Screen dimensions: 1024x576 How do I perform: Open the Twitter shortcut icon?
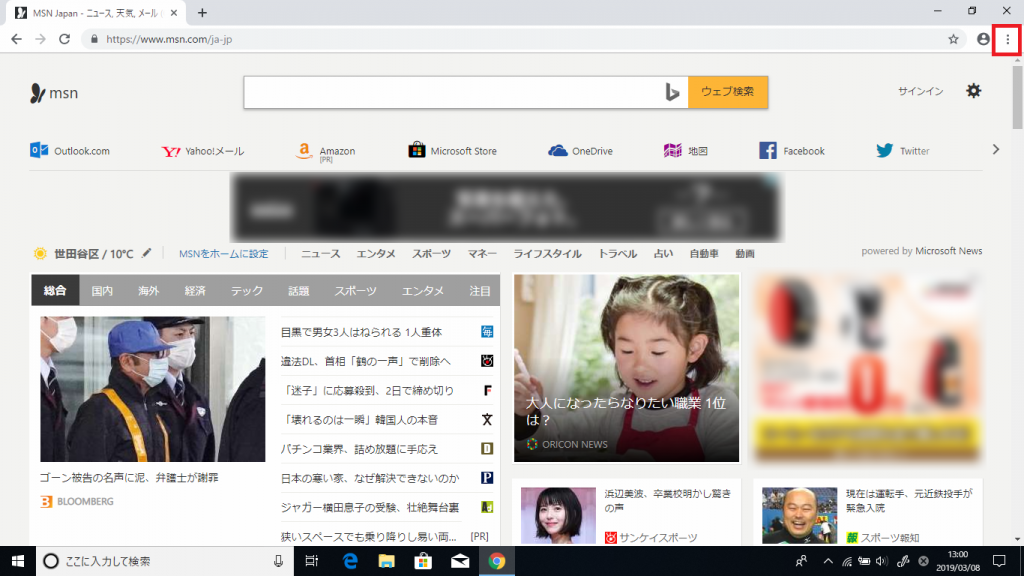point(884,150)
